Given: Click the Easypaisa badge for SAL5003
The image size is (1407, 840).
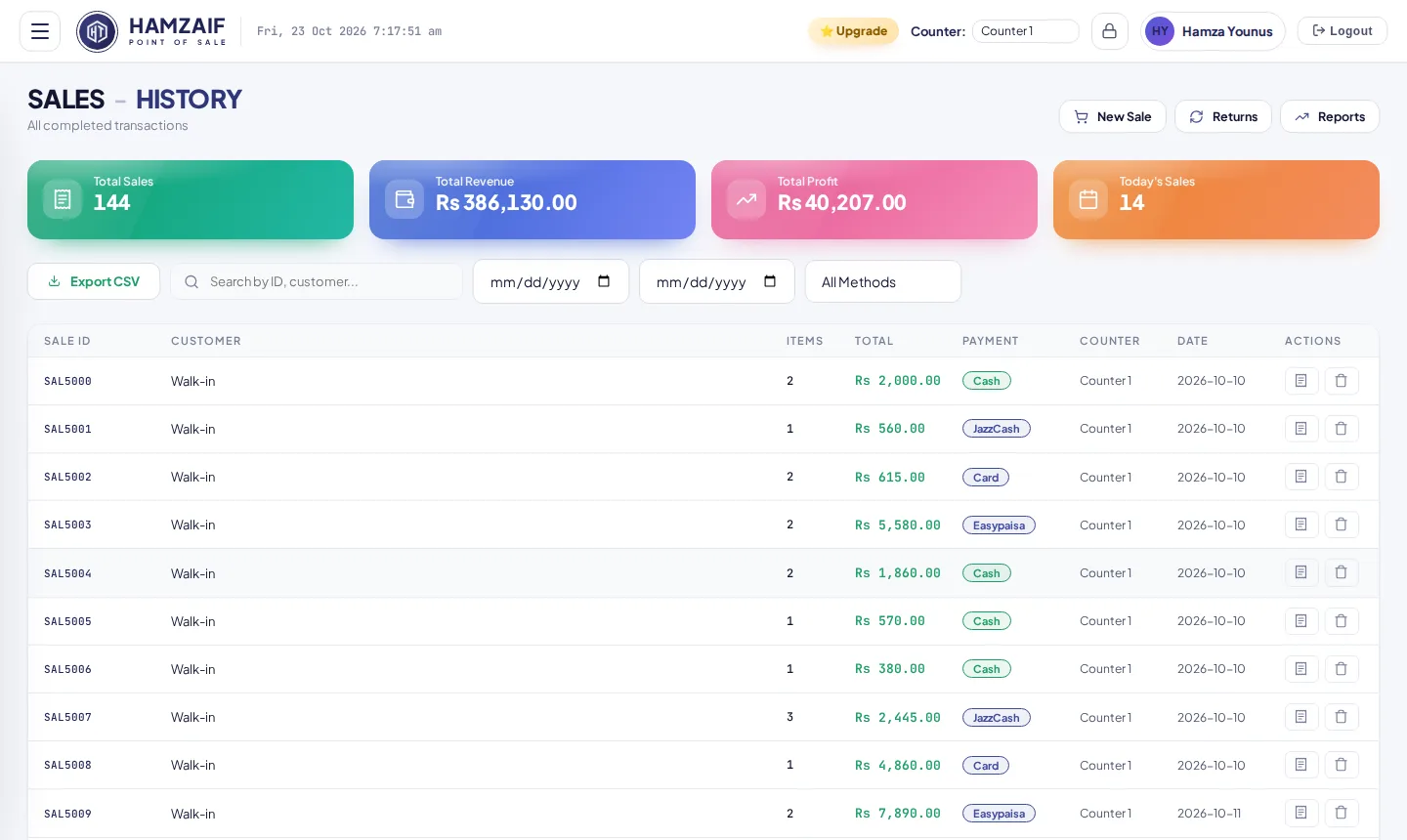Looking at the screenshot, I should click(999, 525).
